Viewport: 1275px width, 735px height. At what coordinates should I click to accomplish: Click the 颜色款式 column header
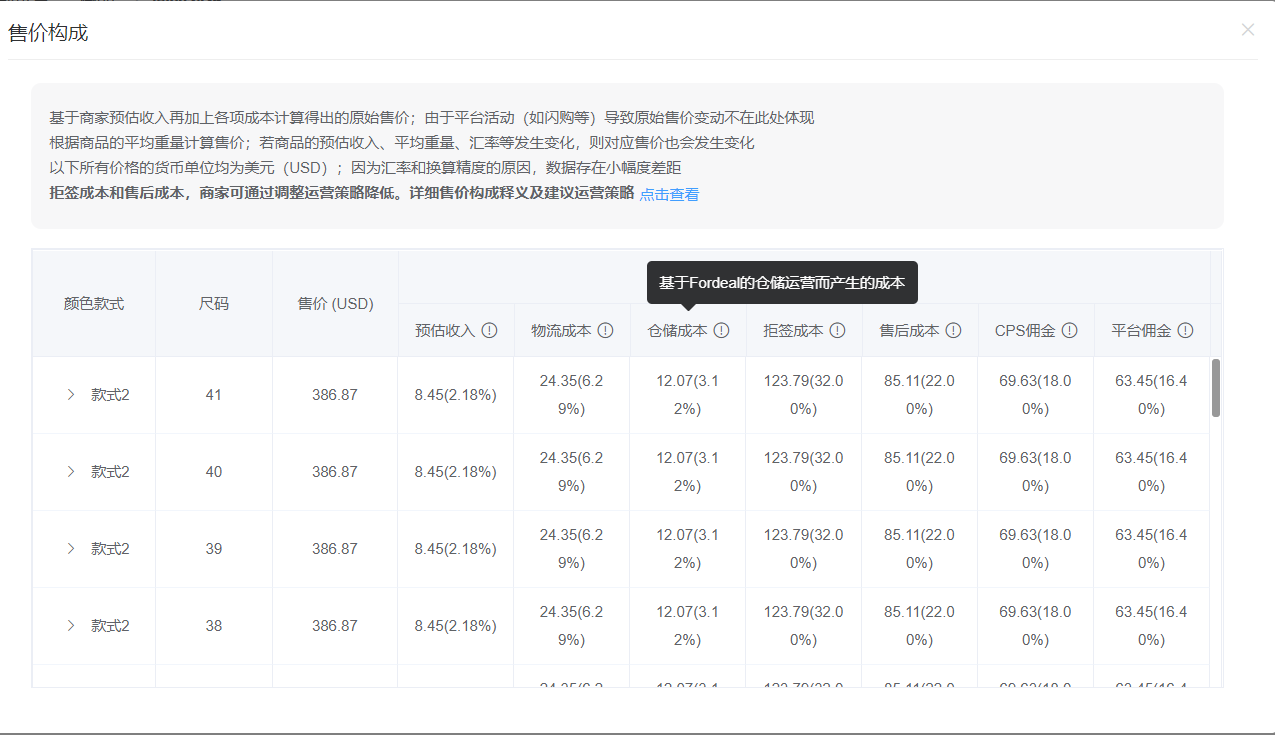tap(93, 303)
